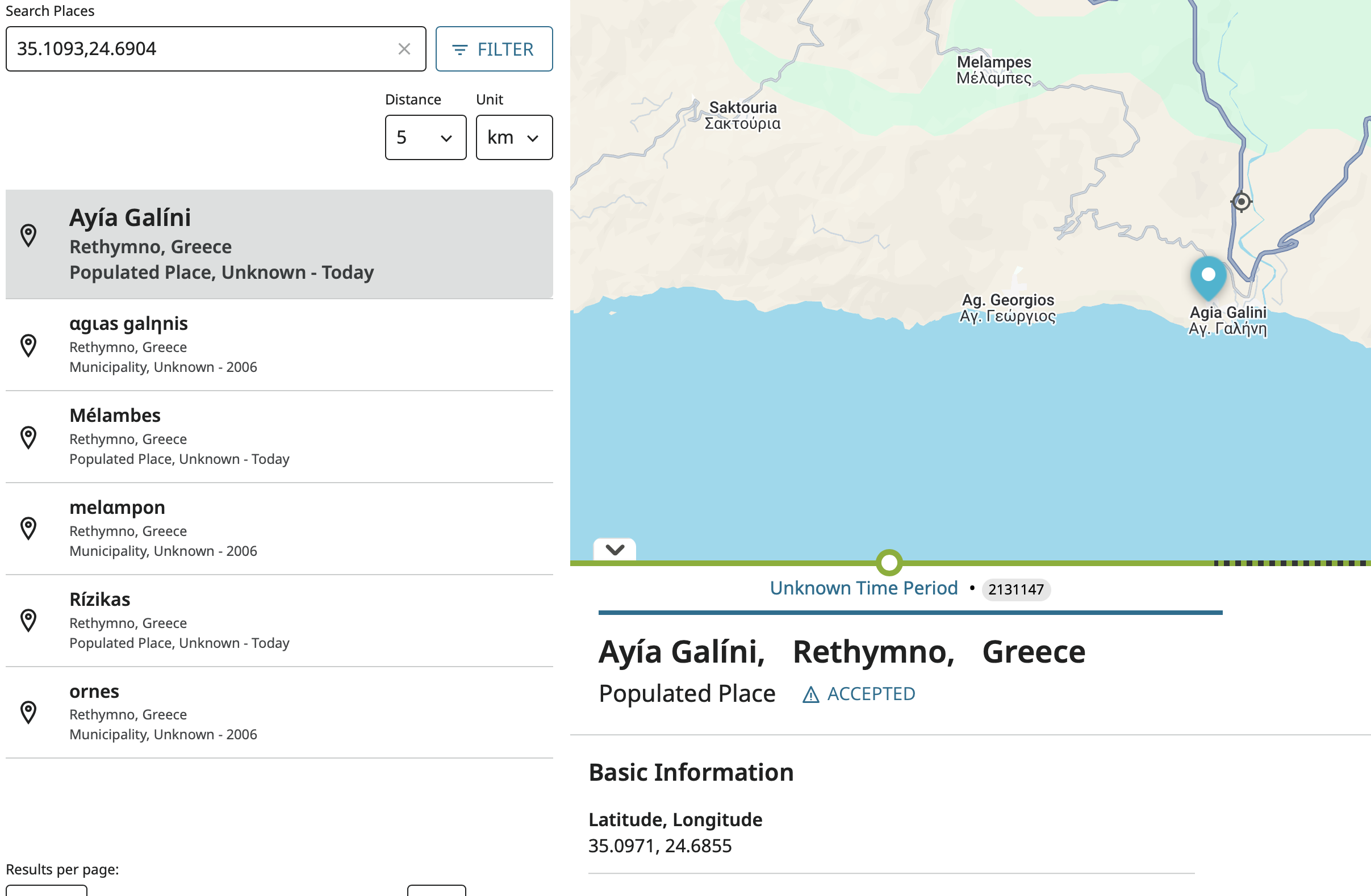Click the pin icon next to Mélambes
1371x896 pixels.
coord(28,437)
